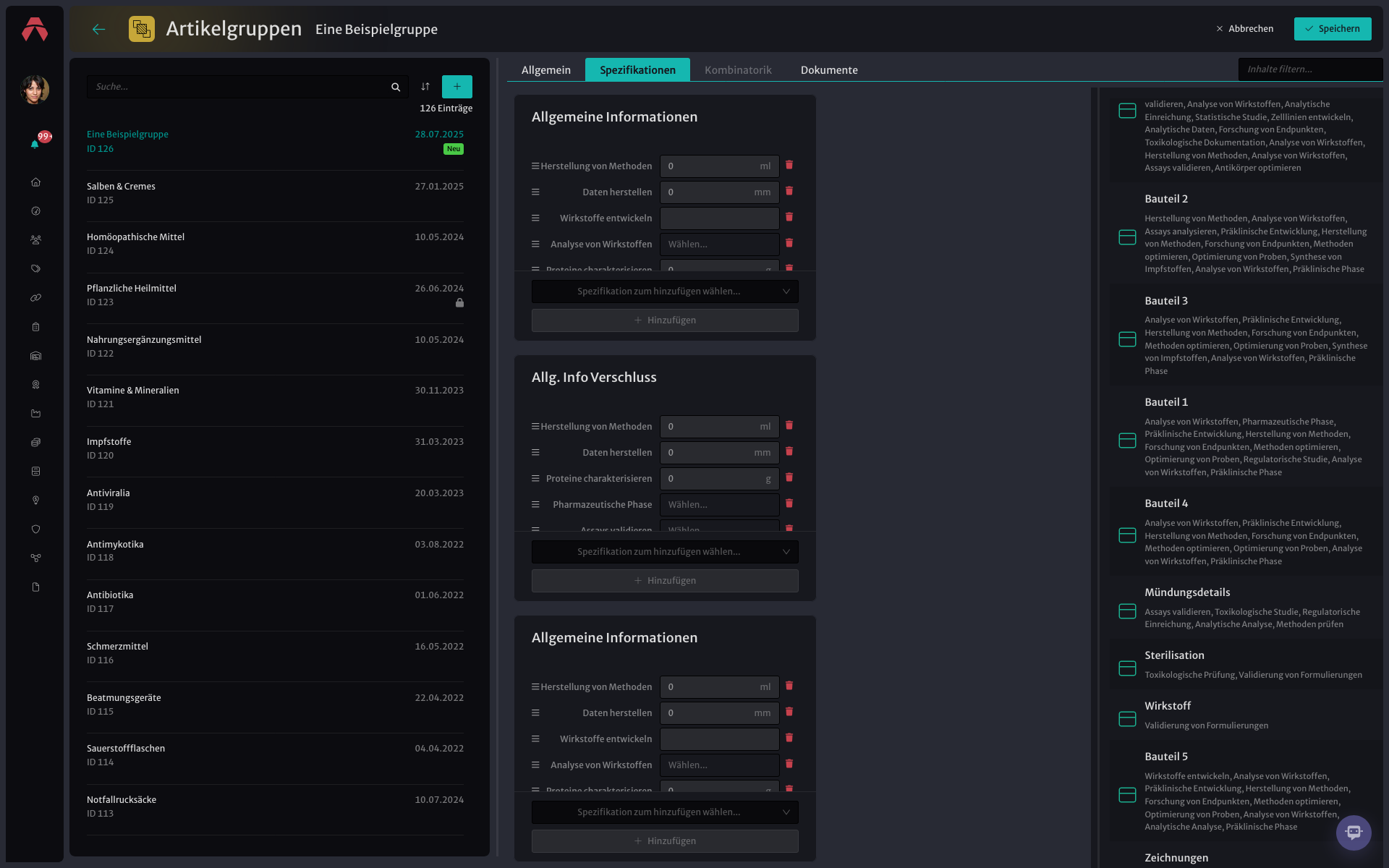1389x868 pixels.
Task: Click Hinzufügen under Allg. Info Verschluss
Action: [665, 581]
